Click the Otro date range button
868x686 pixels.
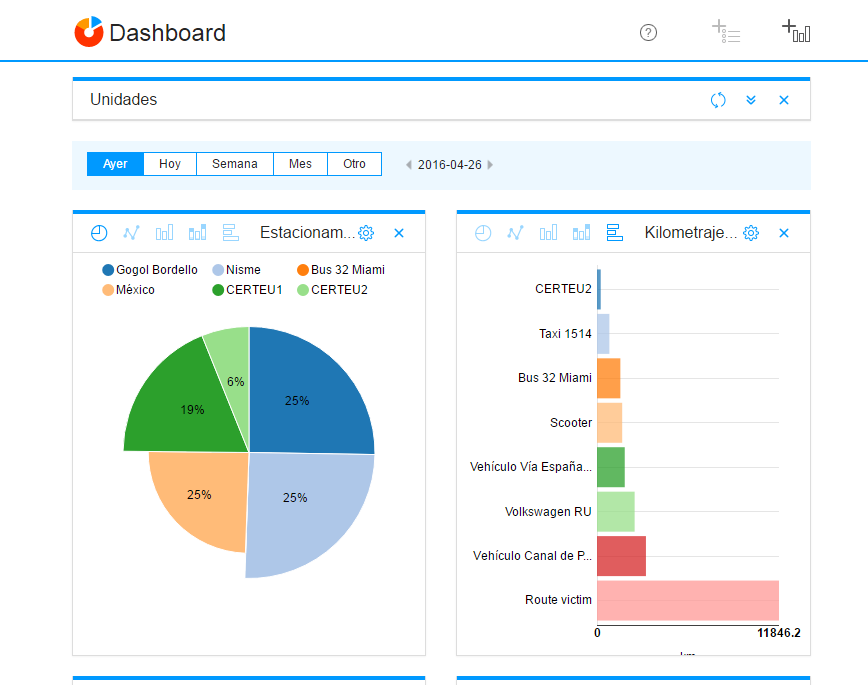coord(355,164)
